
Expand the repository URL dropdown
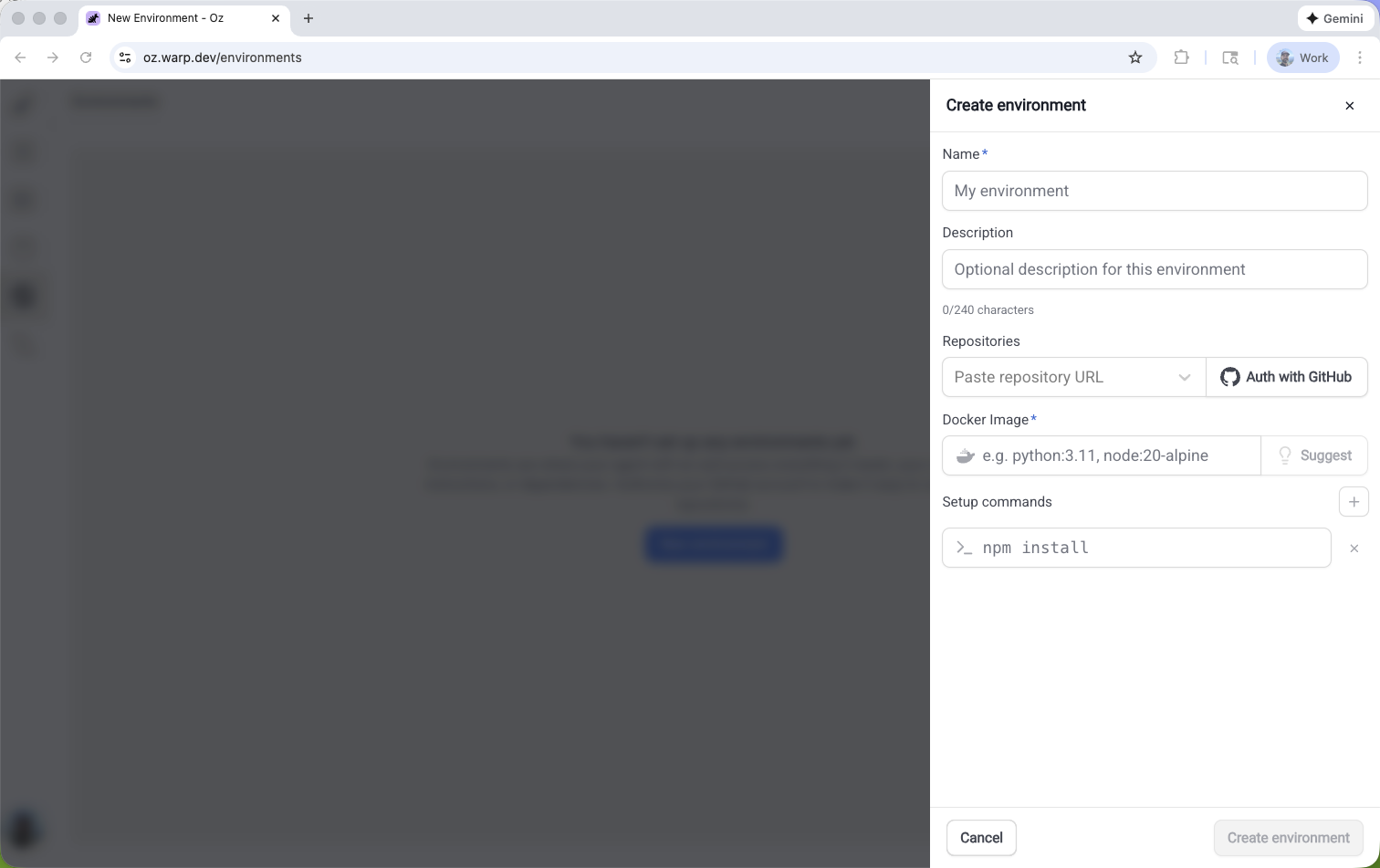(x=1184, y=377)
